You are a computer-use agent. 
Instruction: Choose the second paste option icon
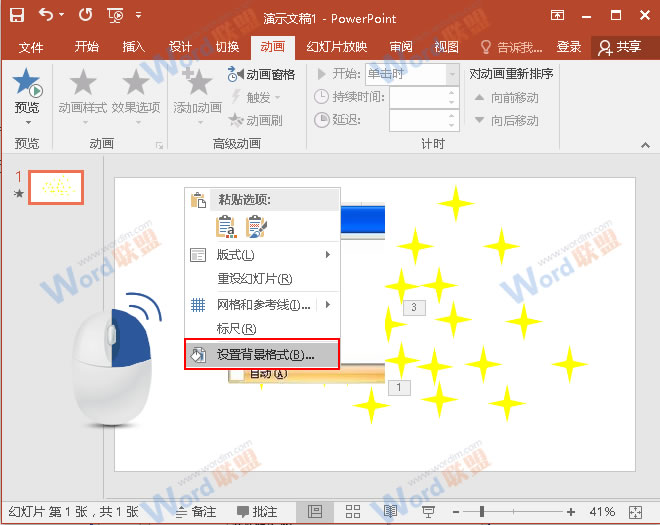257,227
